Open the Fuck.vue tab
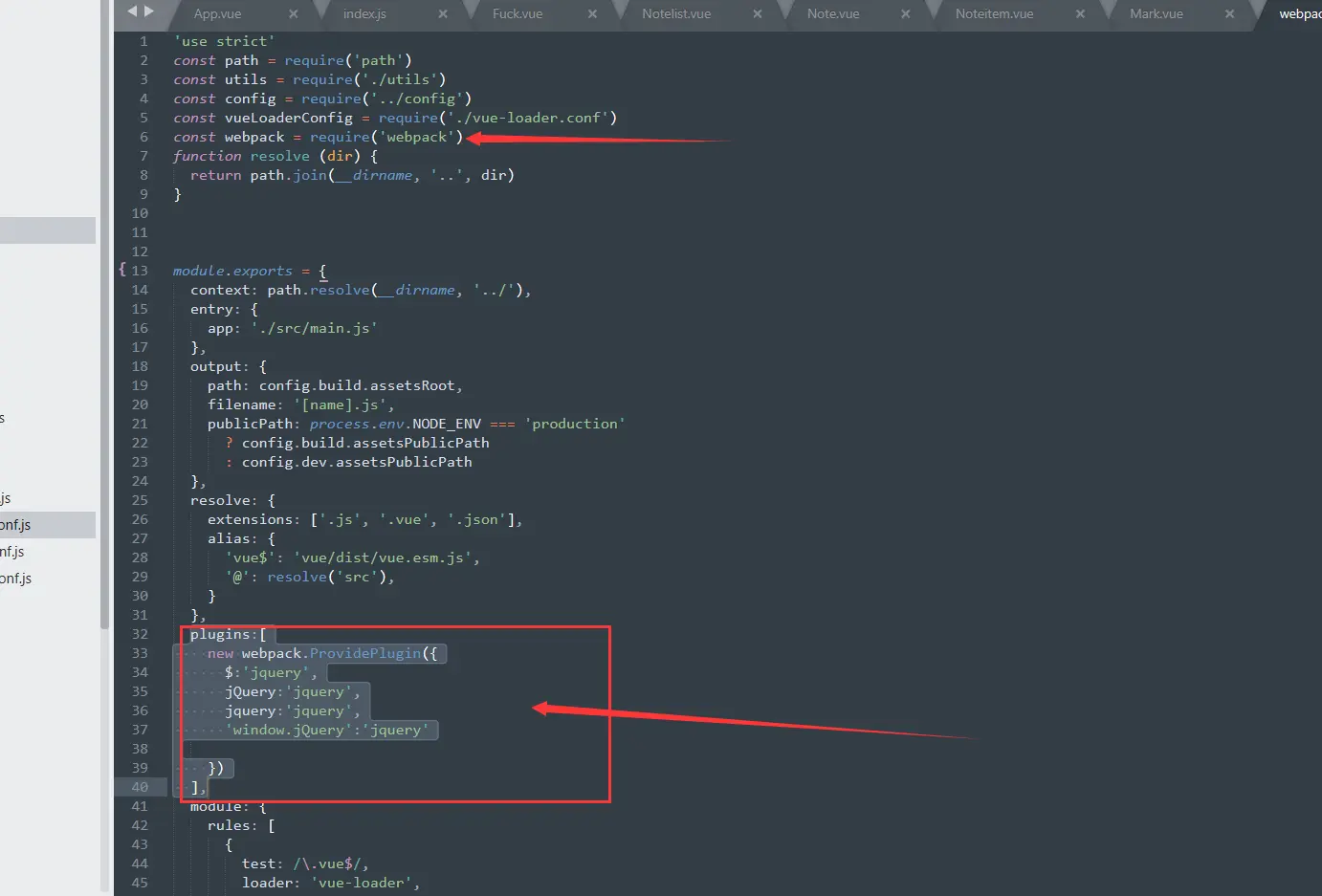Viewport: 1322px width, 896px height. (x=518, y=13)
